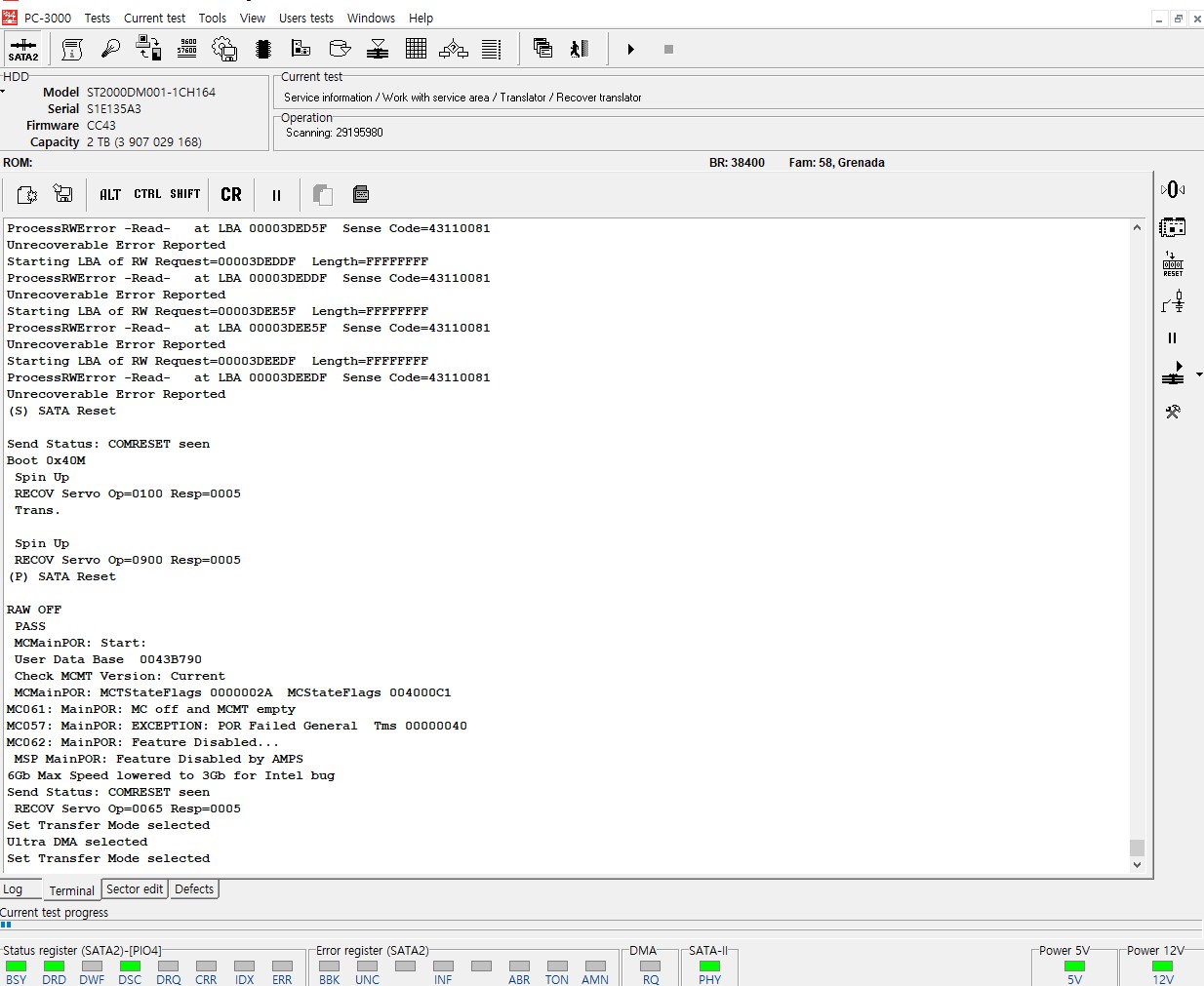Click the gear with floppy disk icon

[x=224, y=49]
